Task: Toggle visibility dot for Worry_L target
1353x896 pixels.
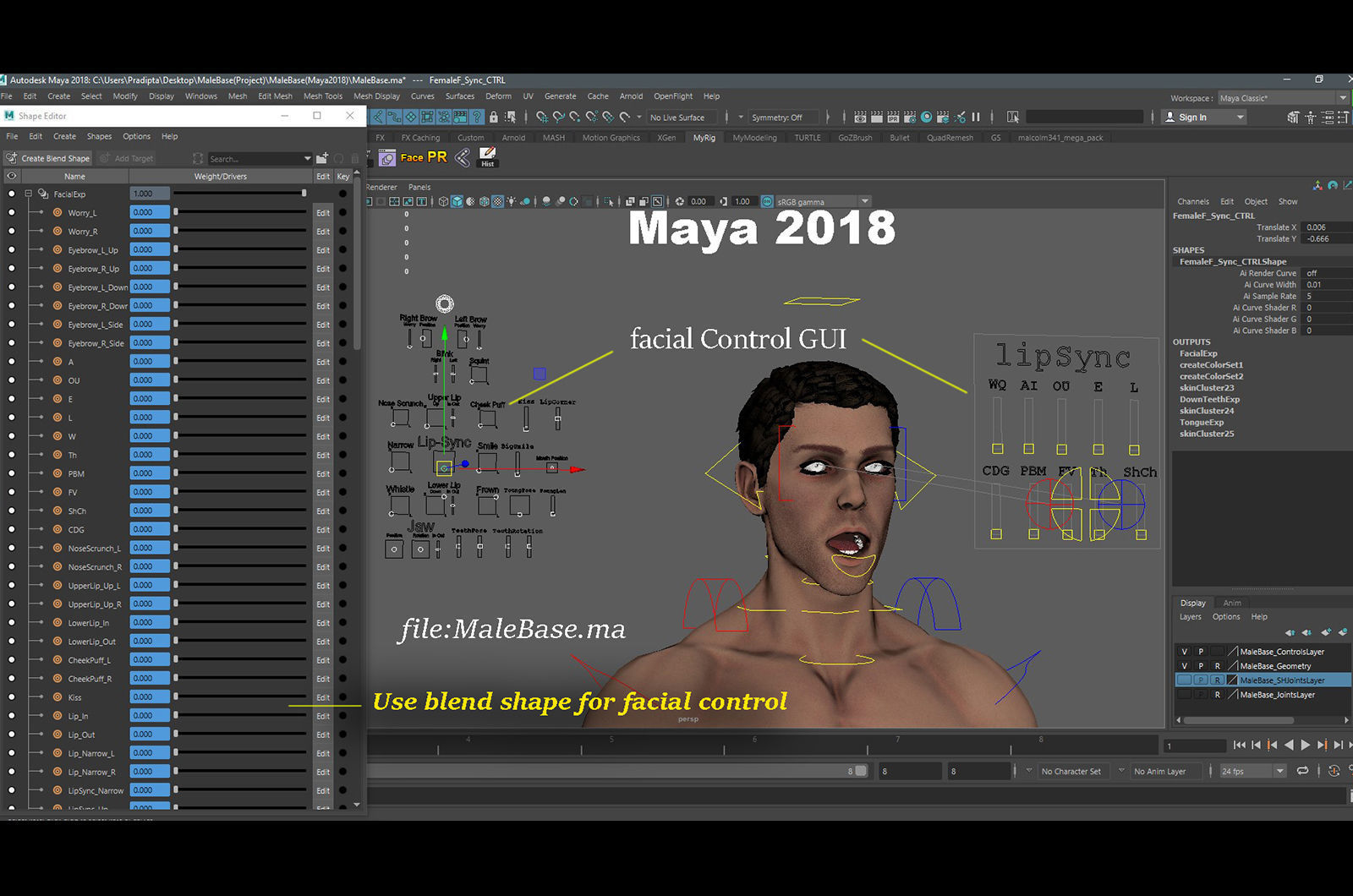Action: click(11, 212)
